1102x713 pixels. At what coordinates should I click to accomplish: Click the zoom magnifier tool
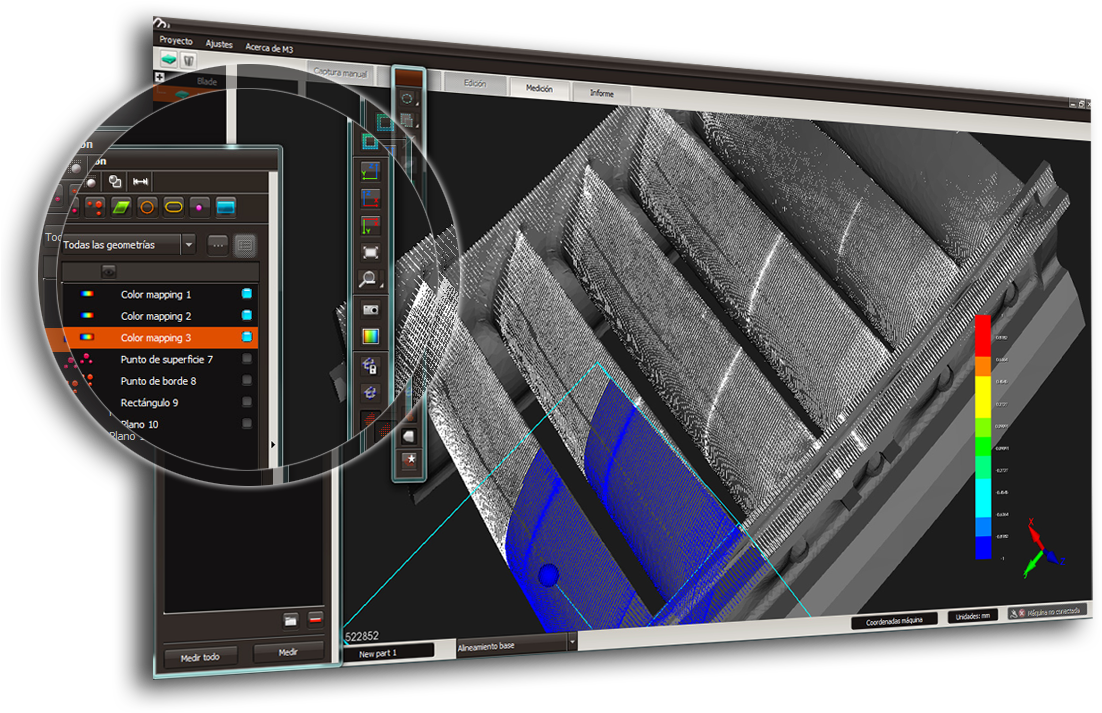pyautogui.click(x=370, y=280)
